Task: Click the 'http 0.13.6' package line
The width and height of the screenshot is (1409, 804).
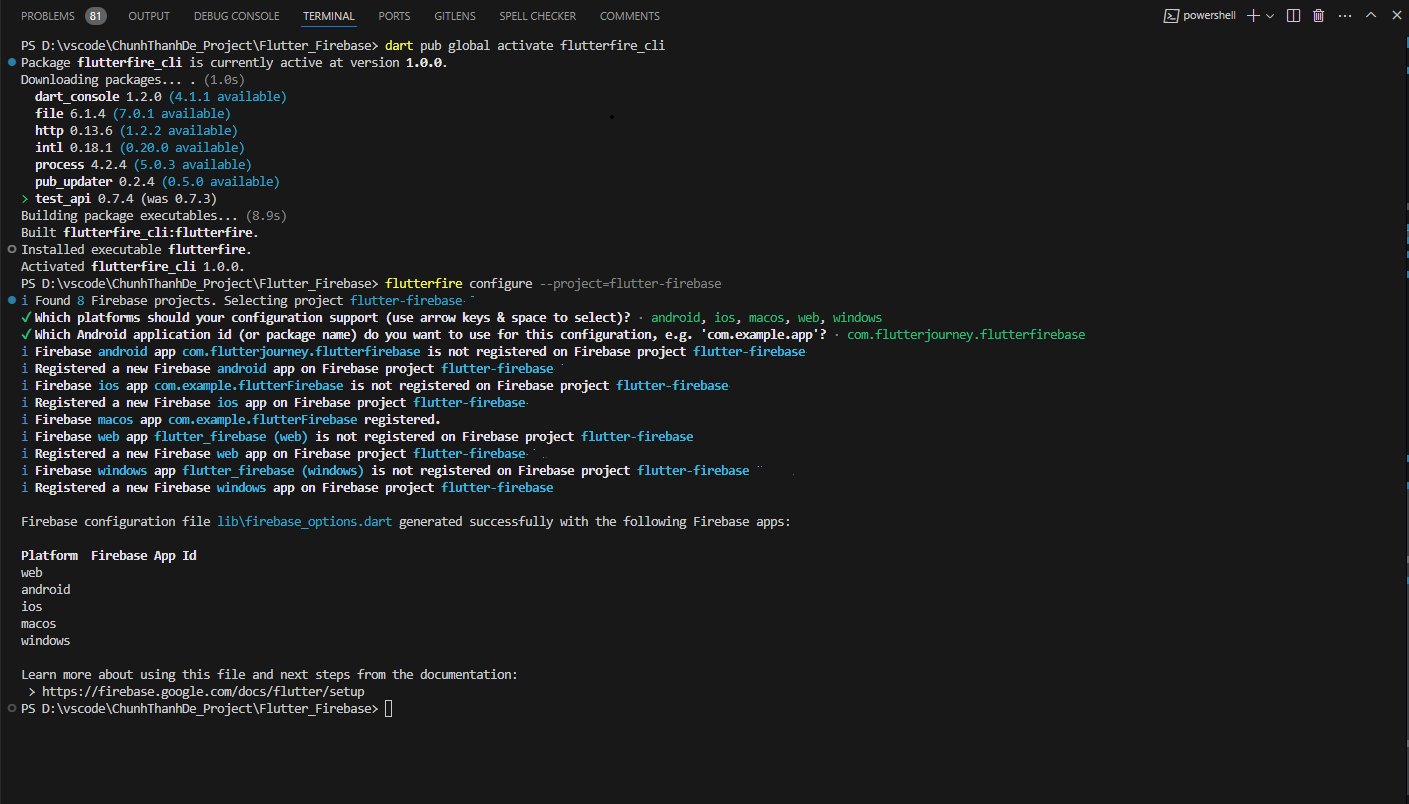Action: tap(136, 131)
